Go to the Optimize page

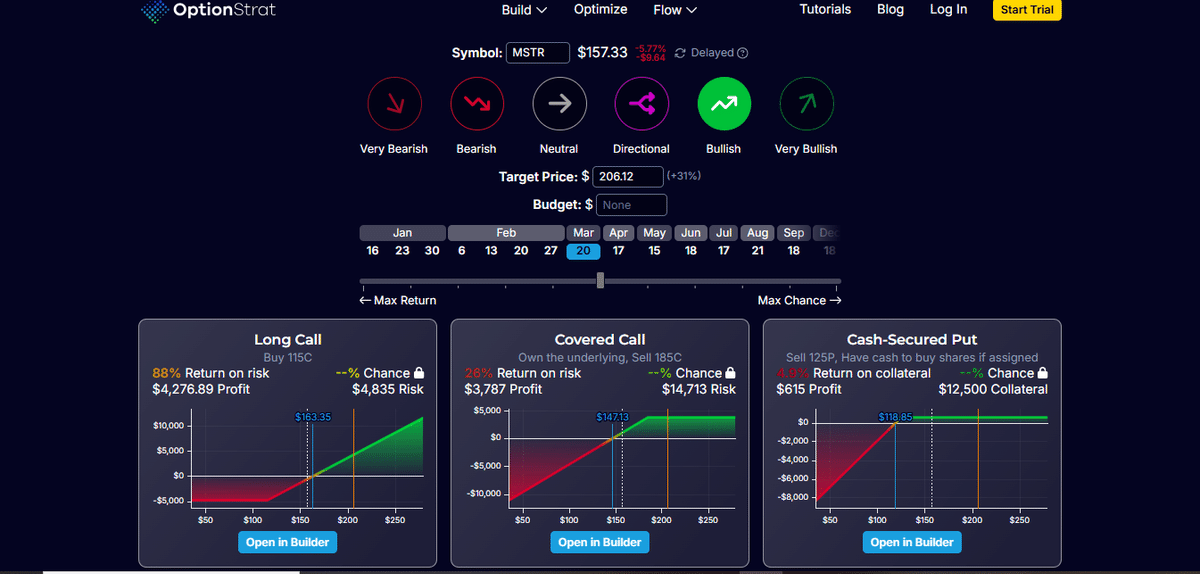tap(601, 9)
